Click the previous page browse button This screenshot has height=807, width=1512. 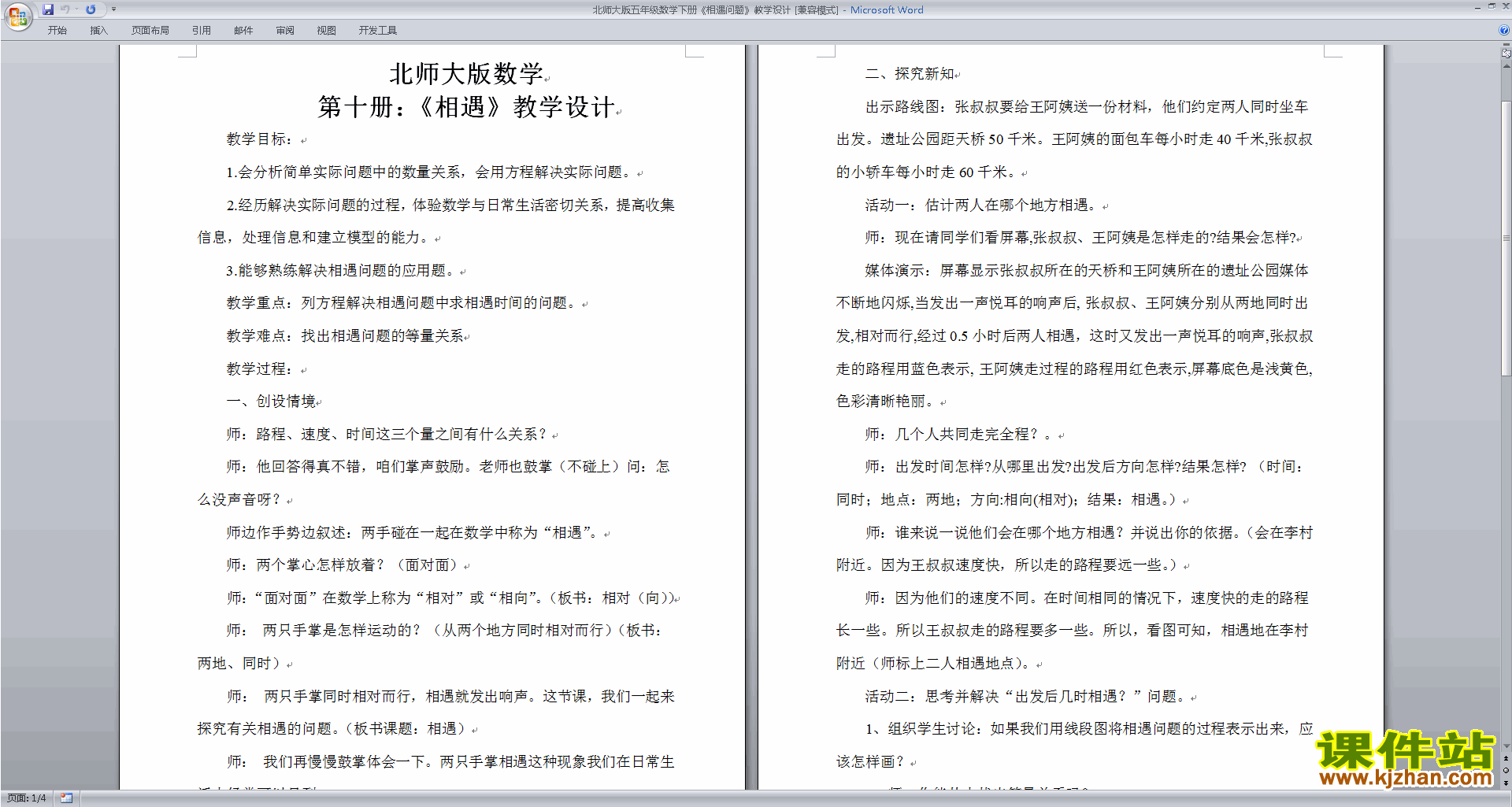click(1506, 759)
